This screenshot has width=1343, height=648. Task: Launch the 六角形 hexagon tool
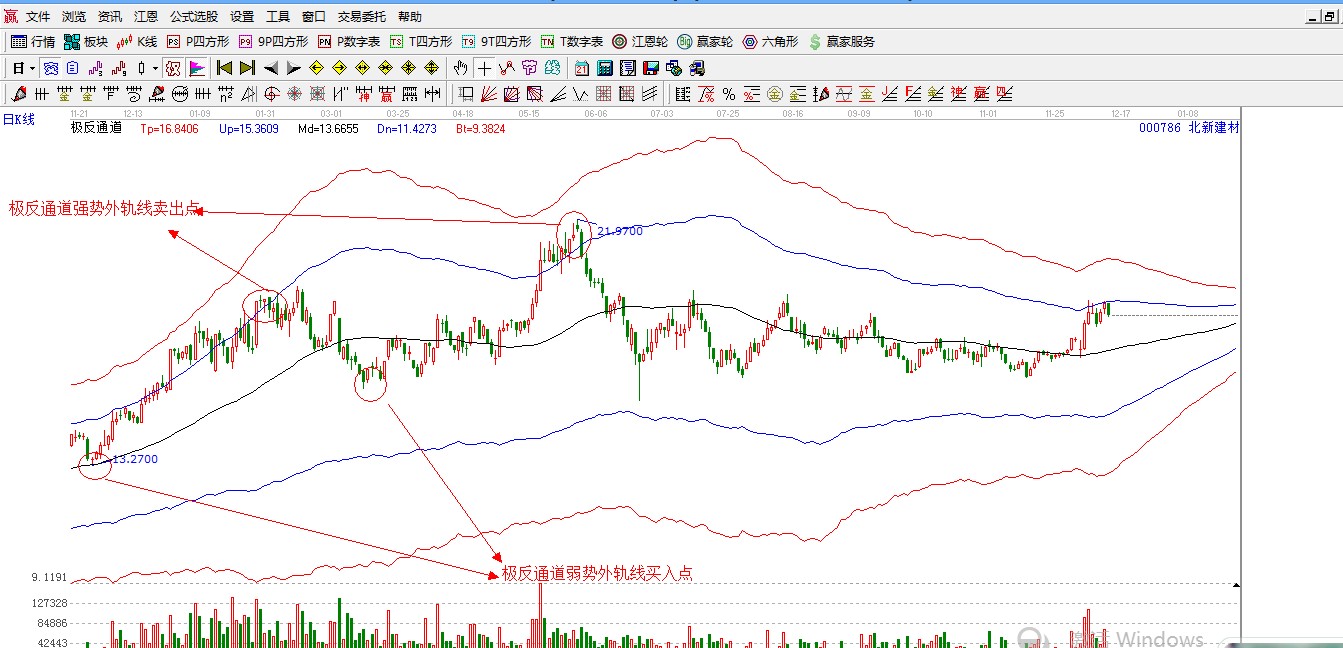pyautogui.click(x=770, y=42)
